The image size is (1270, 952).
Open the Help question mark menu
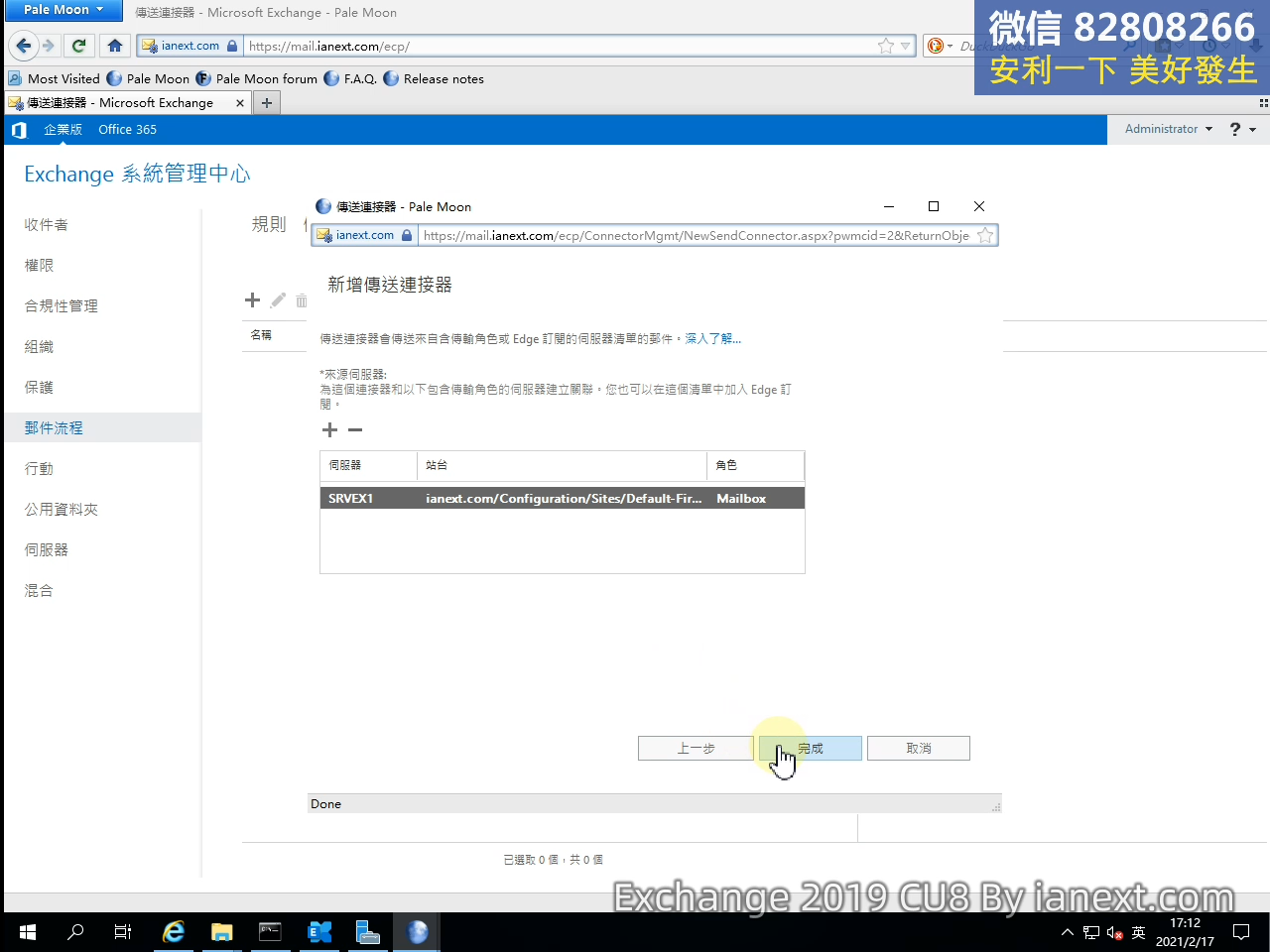1242,129
